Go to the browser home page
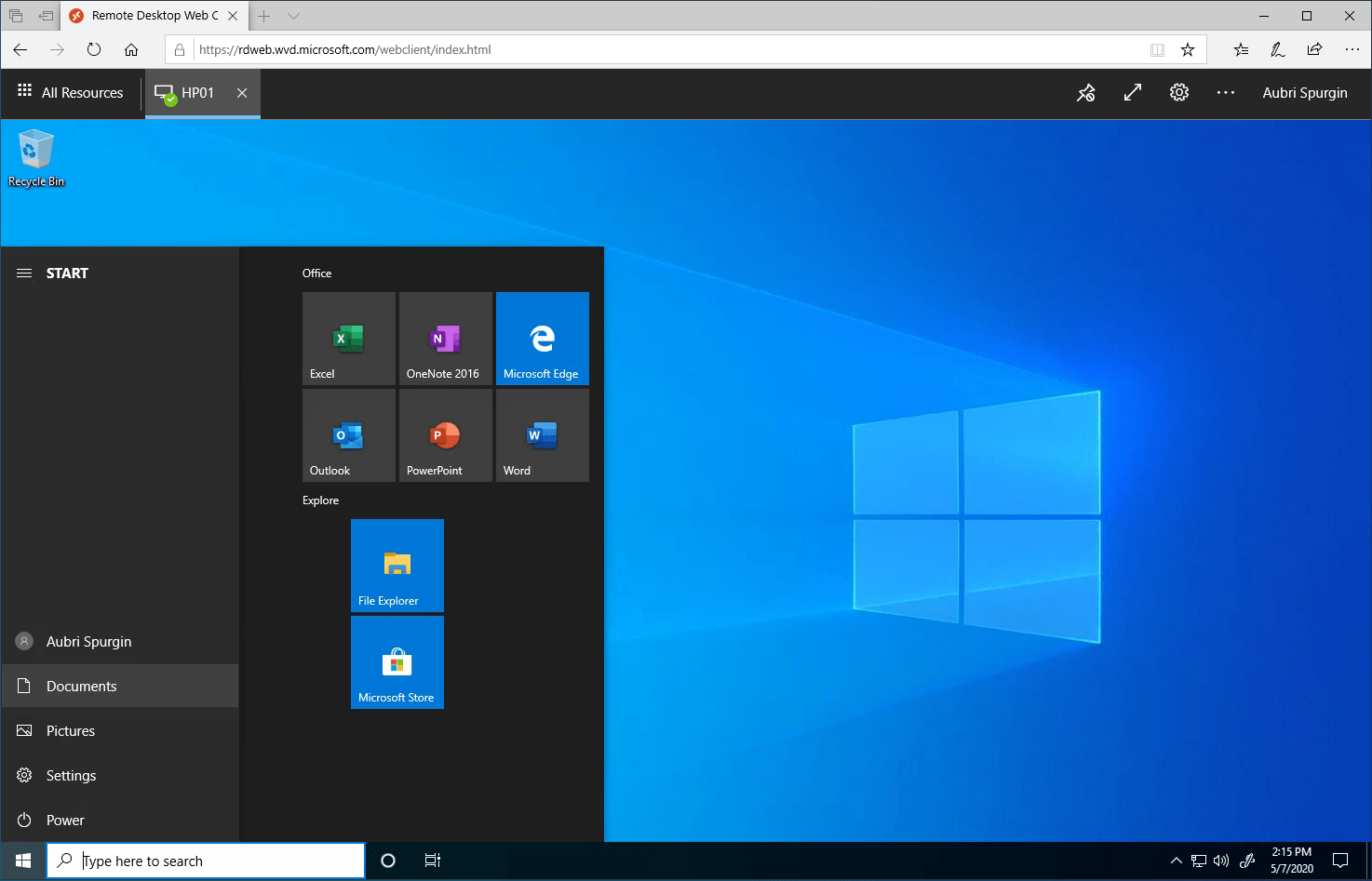The image size is (1372, 881). tap(131, 50)
